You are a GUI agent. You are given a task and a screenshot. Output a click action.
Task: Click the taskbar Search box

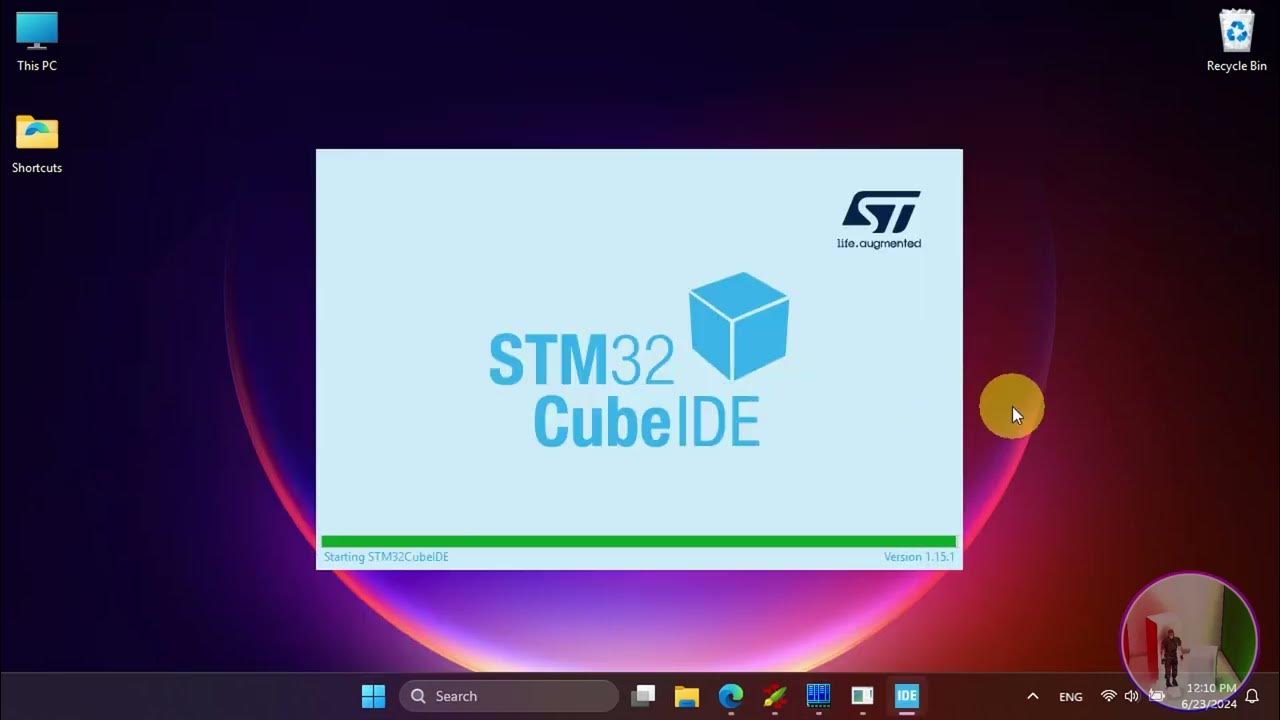[509, 696]
